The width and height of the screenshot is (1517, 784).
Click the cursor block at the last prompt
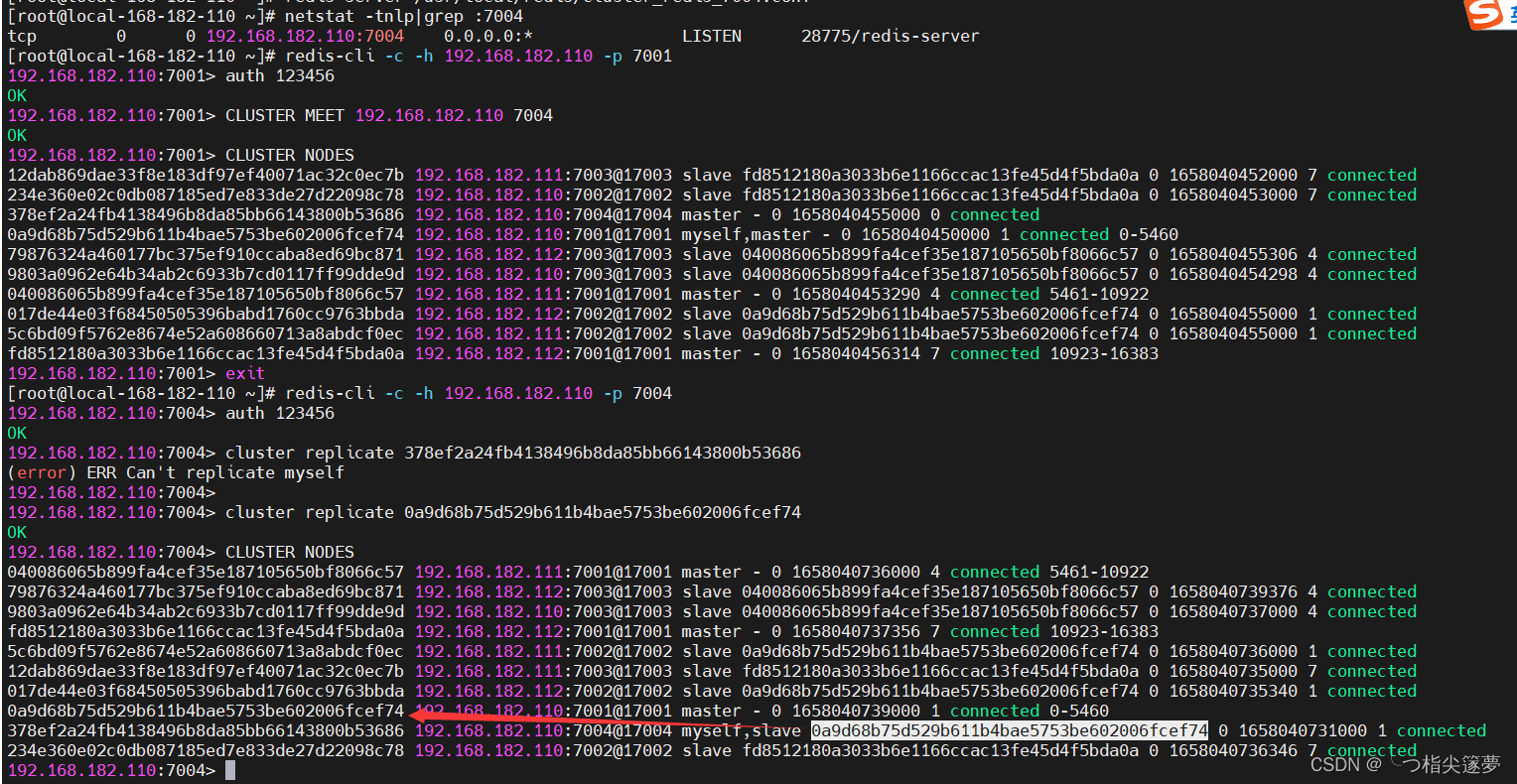[x=230, y=770]
